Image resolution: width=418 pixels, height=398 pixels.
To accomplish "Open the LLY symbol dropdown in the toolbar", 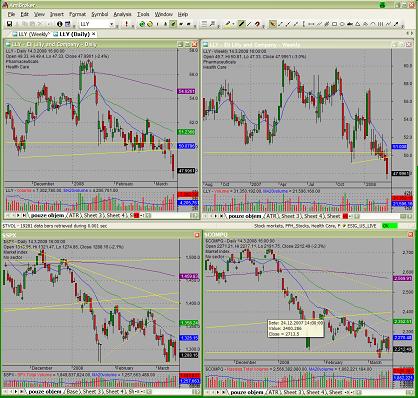I will pyautogui.click(x=112, y=24).
